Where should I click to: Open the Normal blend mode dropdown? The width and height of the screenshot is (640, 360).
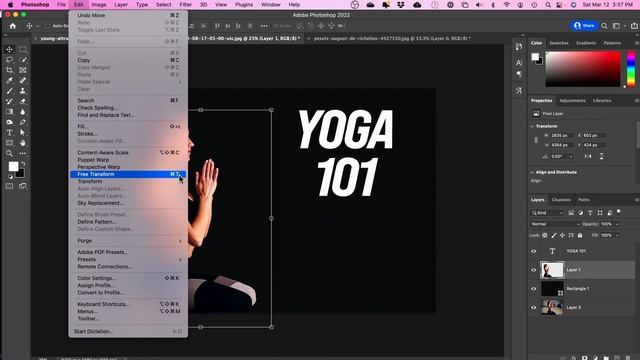click(x=555, y=224)
